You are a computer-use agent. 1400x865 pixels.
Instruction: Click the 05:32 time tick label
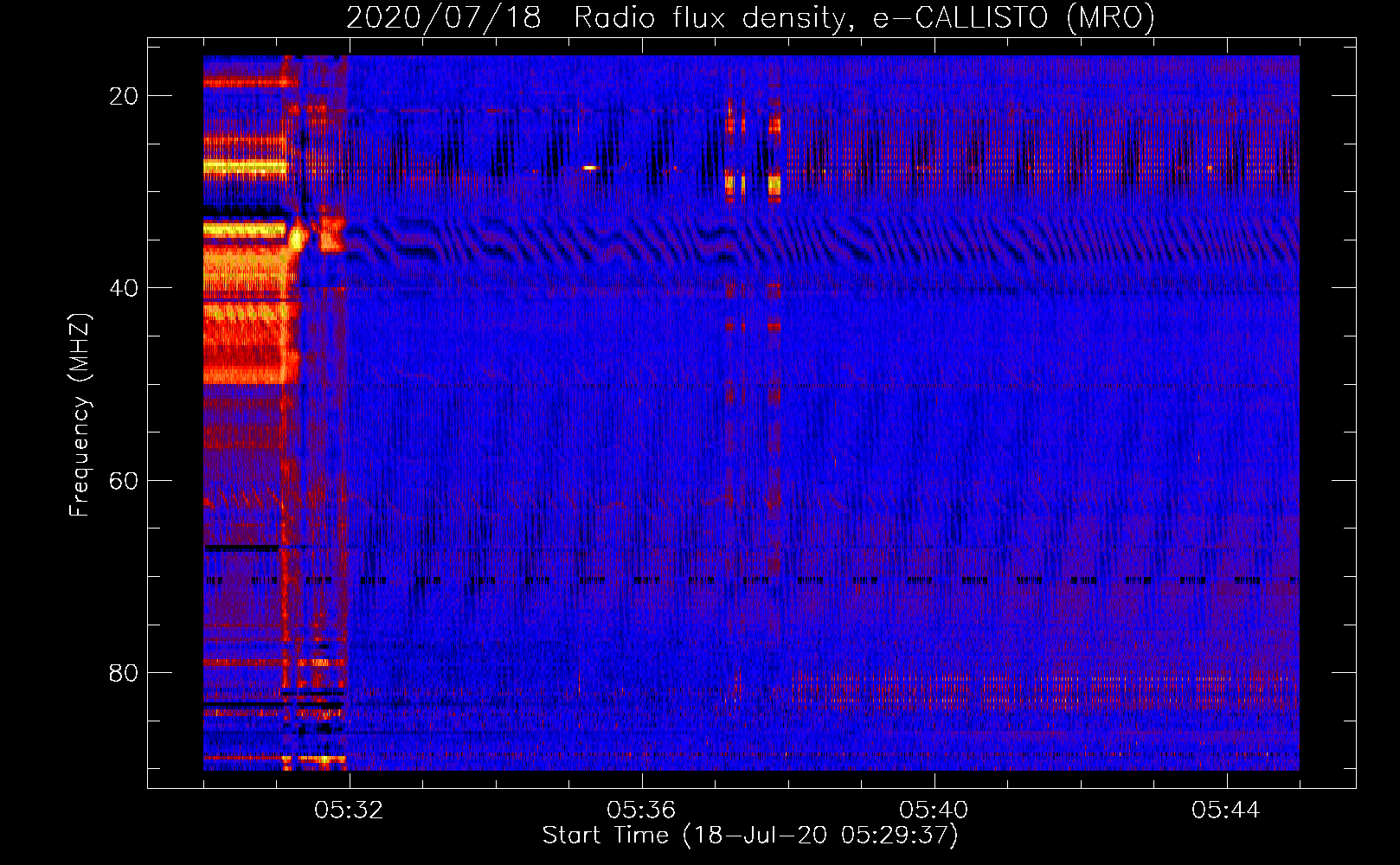pyautogui.click(x=349, y=811)
